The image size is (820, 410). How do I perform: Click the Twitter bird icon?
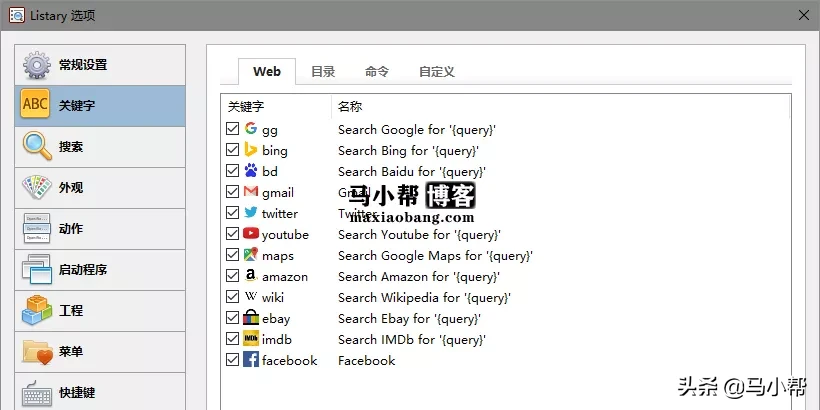coord(251,213)
